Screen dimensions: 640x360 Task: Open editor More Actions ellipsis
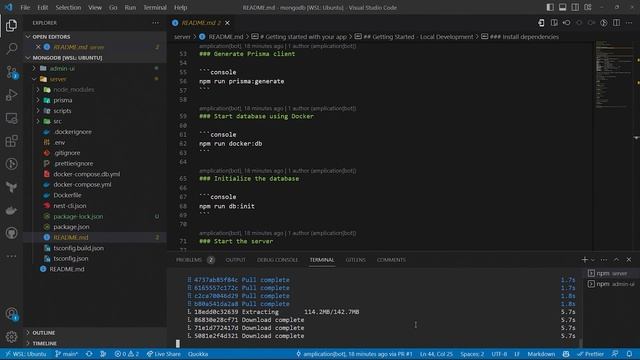click(x=629, y=23)
